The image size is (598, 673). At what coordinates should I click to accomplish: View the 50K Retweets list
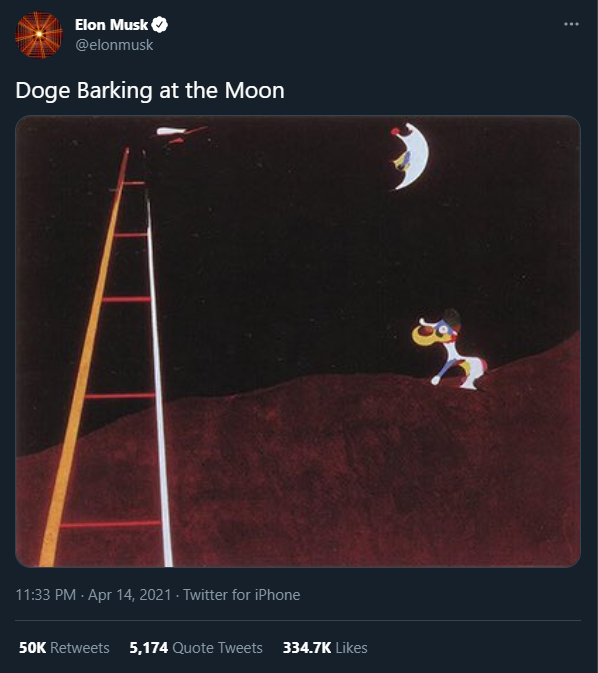point(64,648)
